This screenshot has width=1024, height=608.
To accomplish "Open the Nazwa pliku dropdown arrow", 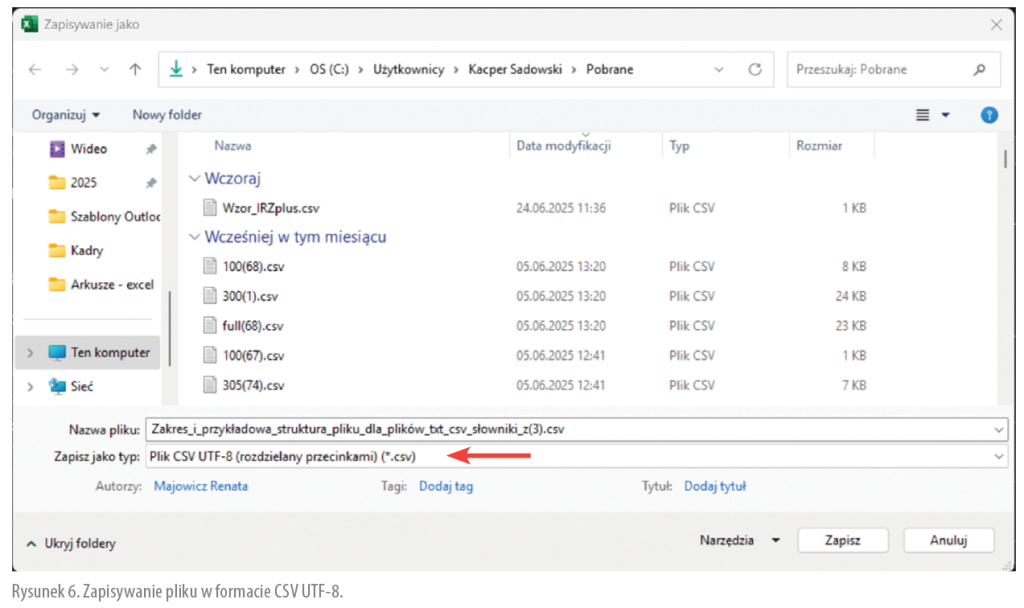I will coord(999,430).
